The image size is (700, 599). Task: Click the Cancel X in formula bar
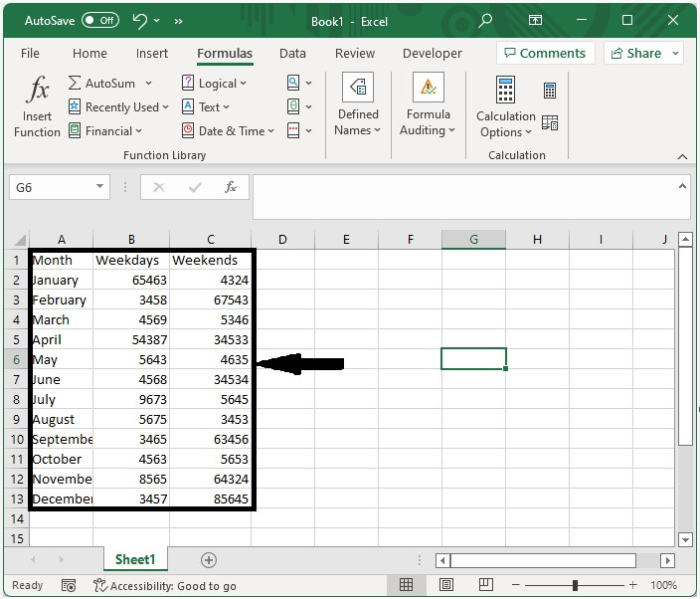click(159, 187)
